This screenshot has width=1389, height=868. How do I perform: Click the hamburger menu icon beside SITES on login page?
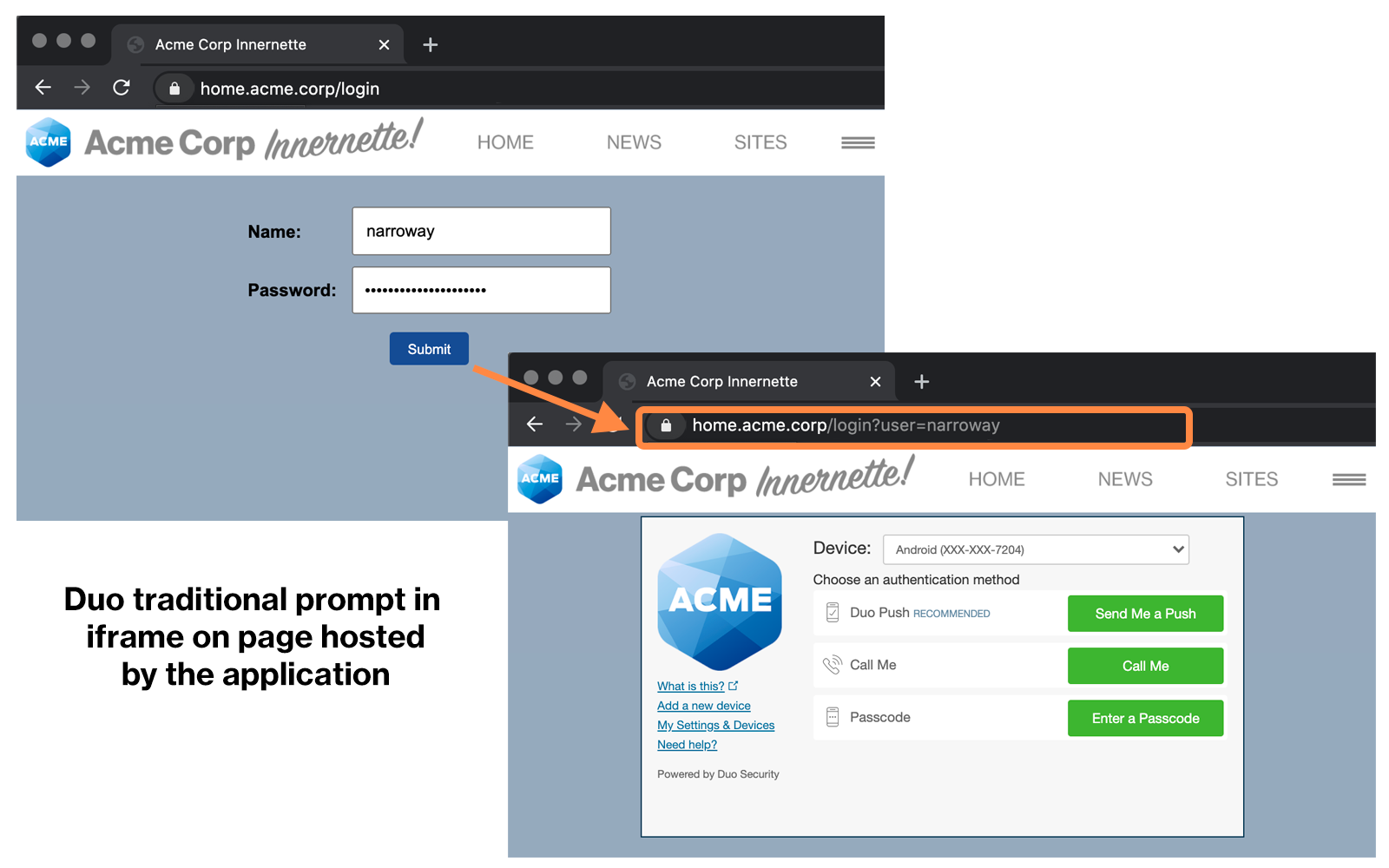point(857,143)
